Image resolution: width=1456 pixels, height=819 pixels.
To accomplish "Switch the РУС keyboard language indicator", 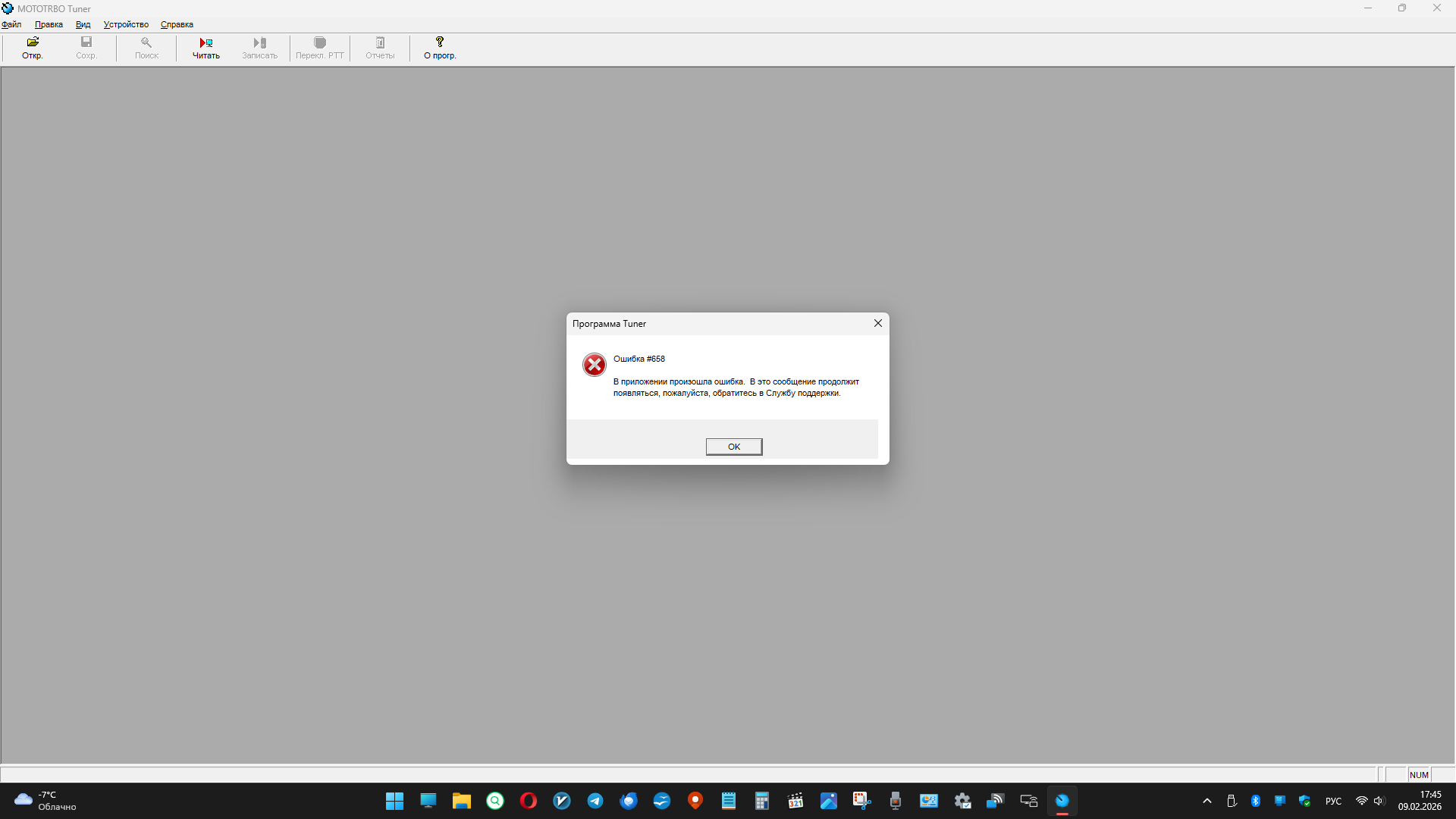I will (x=1333, y=801).
